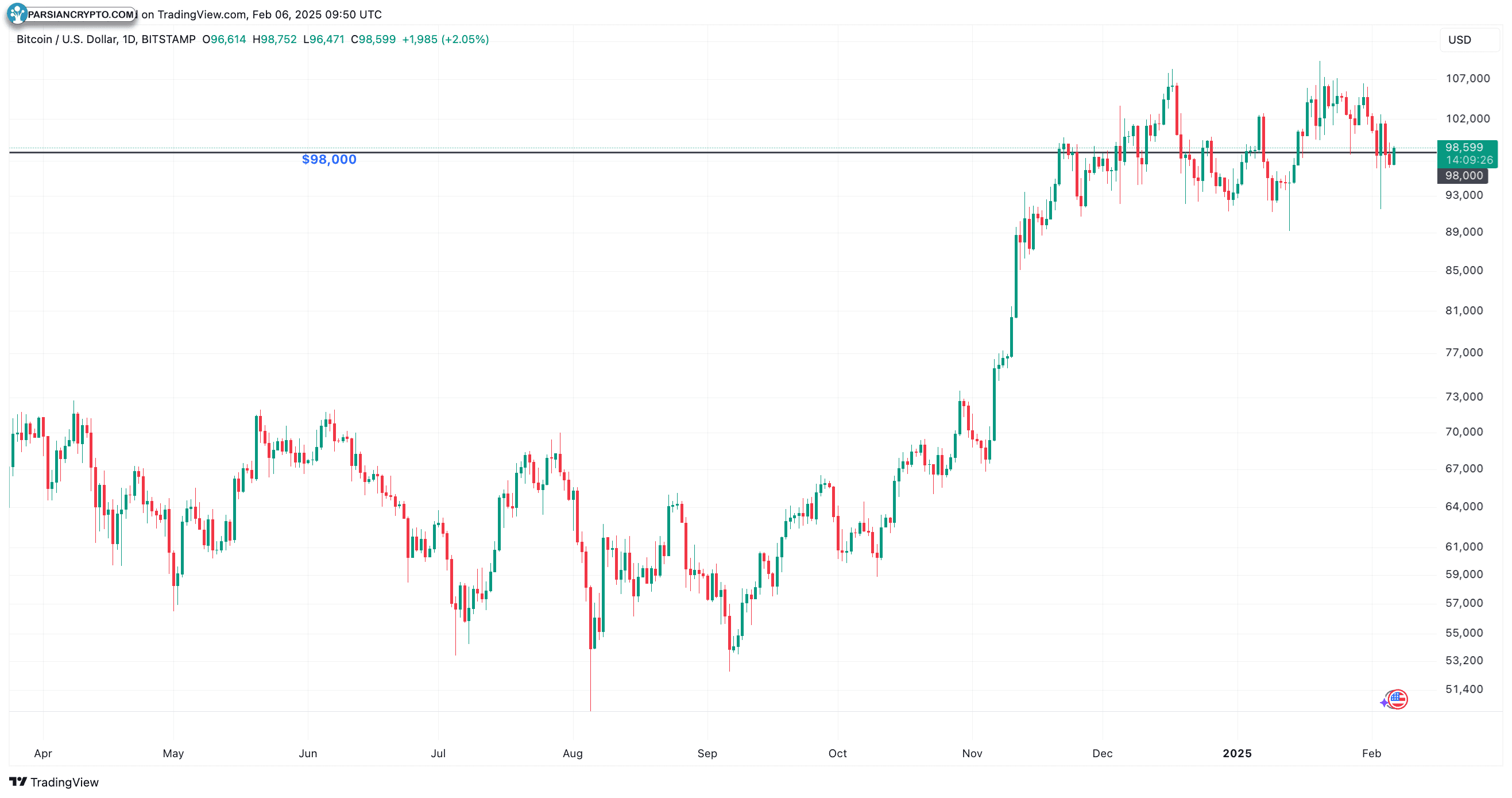Click the 67,000 price axis label
Image resolution: width=1512 pixels, height=798 pixels.
(x=1464, y=469)
